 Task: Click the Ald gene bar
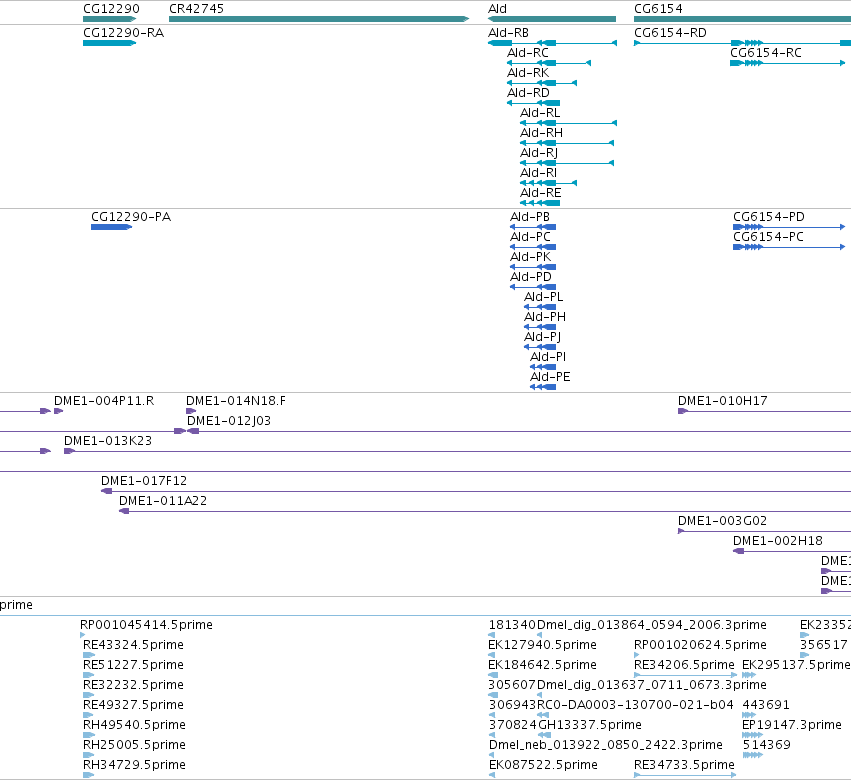click(x=552, y=19)
